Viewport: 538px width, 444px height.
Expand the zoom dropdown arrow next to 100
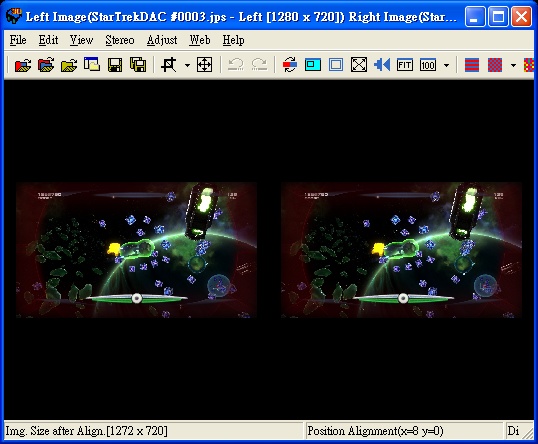tap(446, 65)
